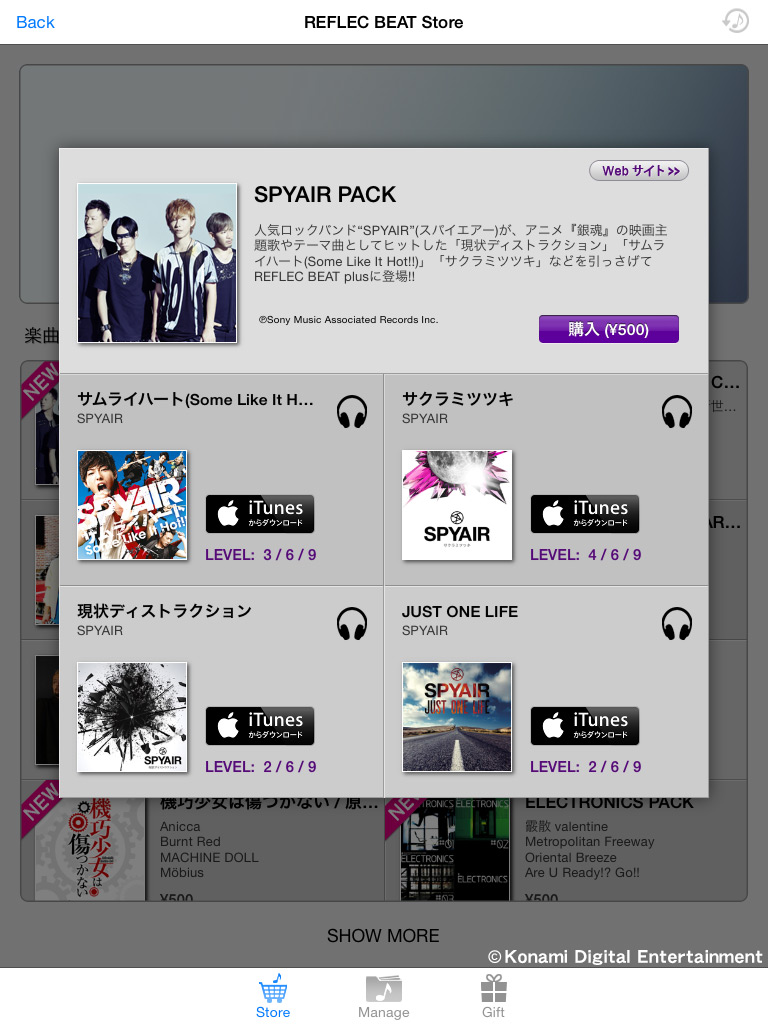Switch to the Manage tab
The height and width of the screenshot is (1024, 768).
383,997
